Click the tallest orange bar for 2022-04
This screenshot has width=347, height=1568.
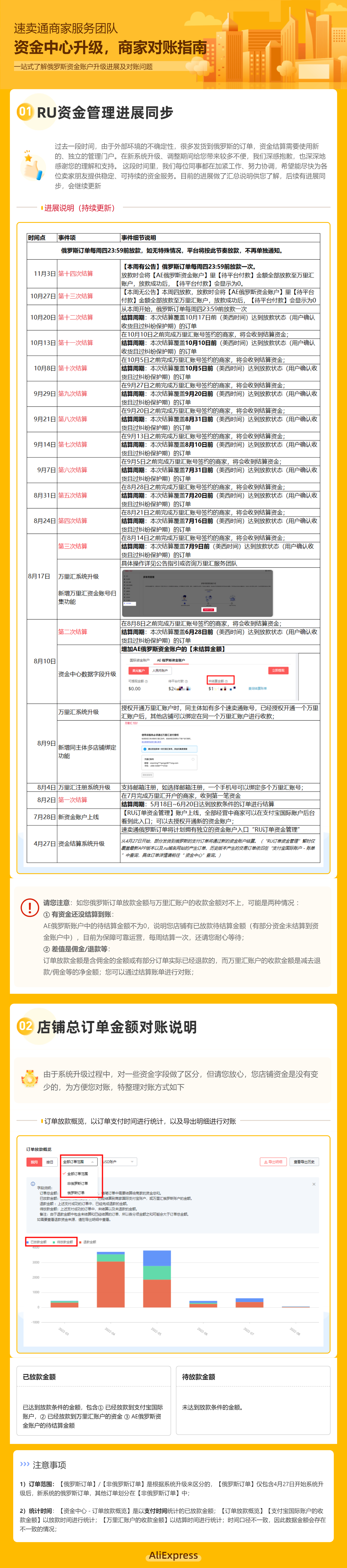coord(111,1284)
